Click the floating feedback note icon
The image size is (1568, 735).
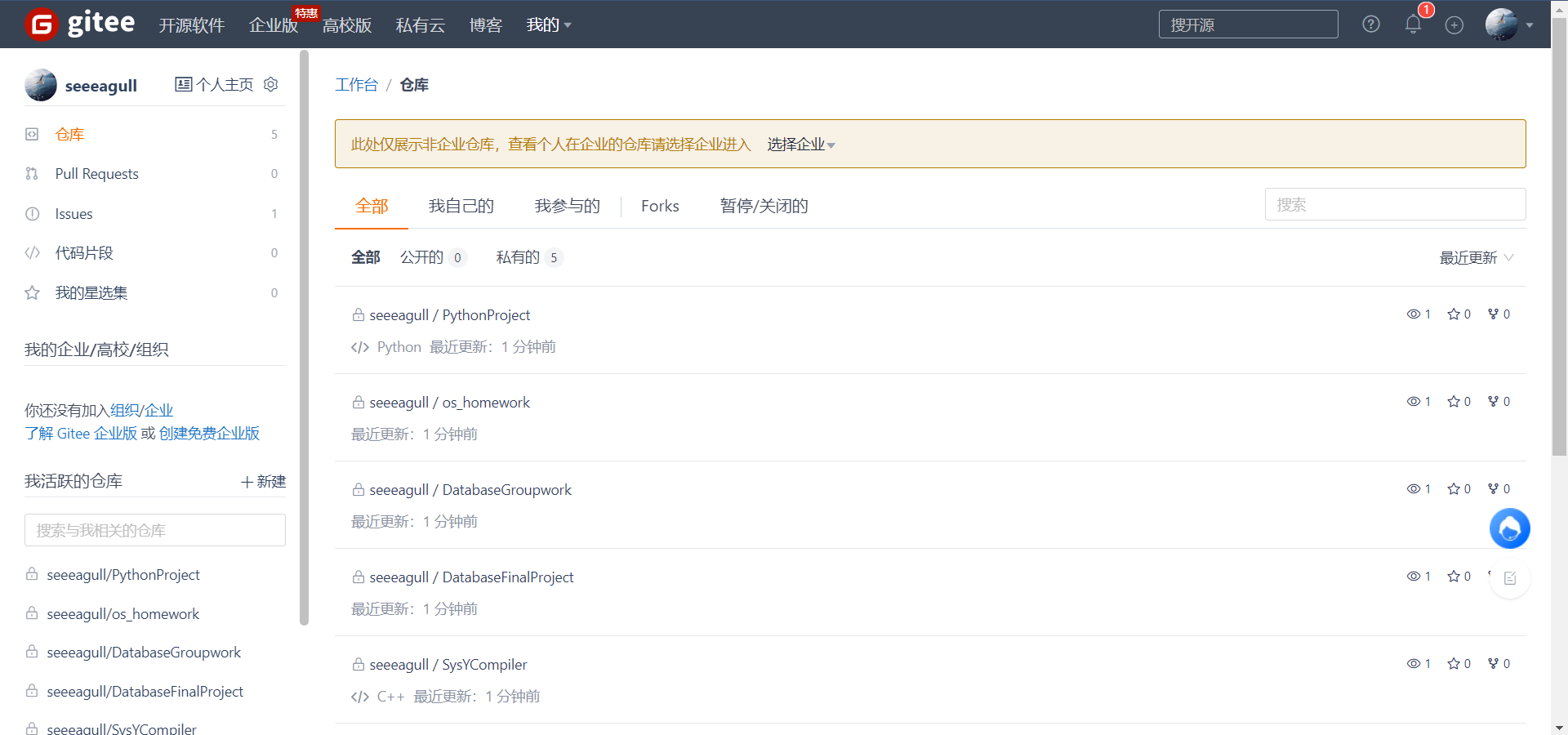click(1510, 578)
